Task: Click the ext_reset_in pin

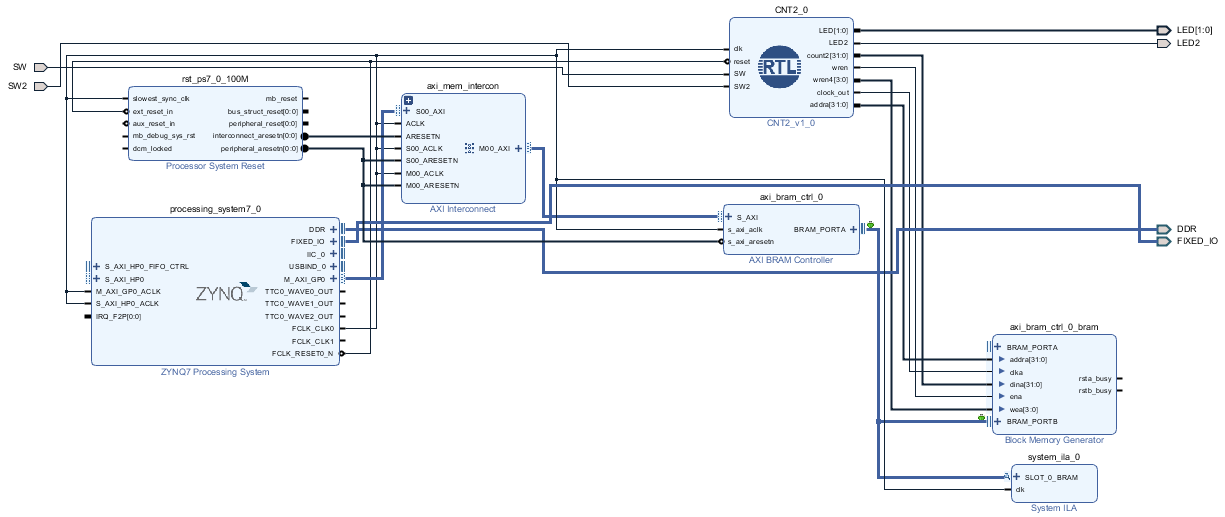Action: pos(153,111)
